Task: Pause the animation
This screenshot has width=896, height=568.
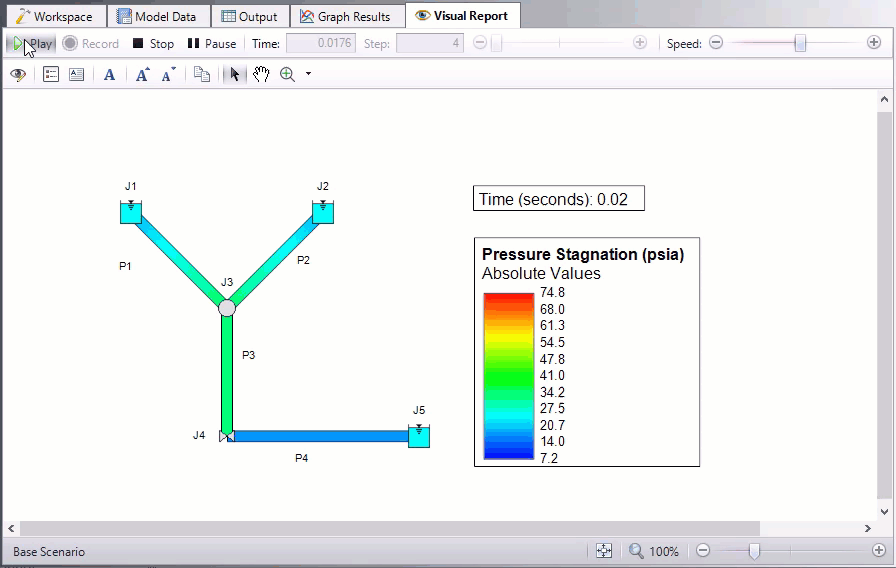Action: 212,43
